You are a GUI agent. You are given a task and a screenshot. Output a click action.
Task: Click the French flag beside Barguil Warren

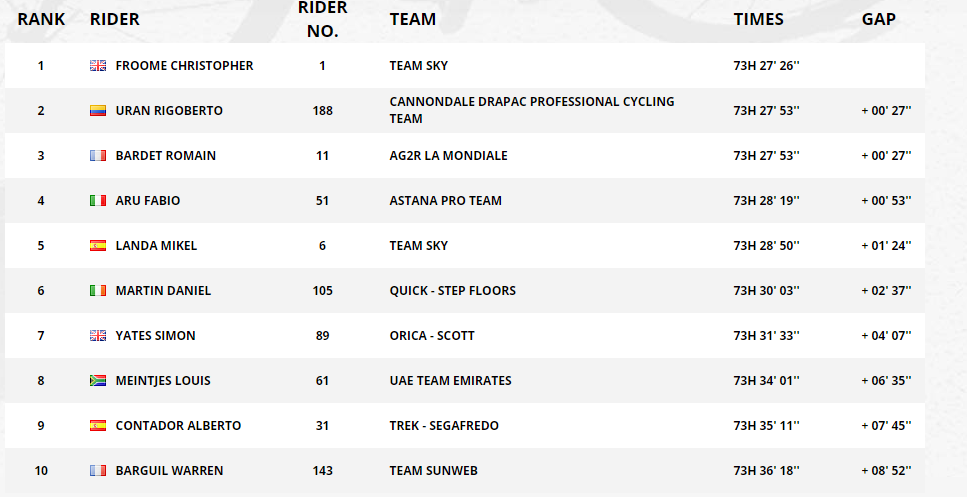point(98,470)
